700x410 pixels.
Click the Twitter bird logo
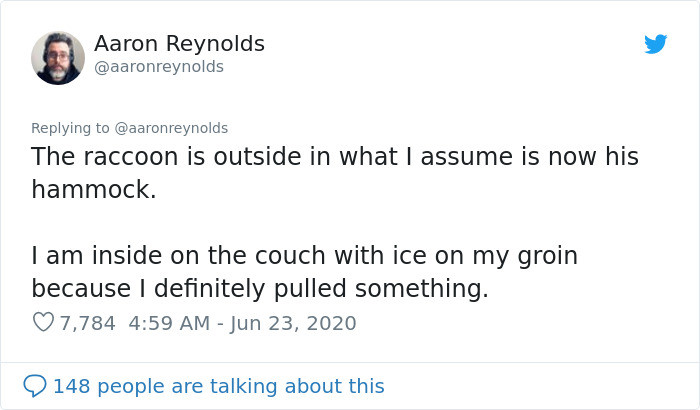click(x=655, y=44)
